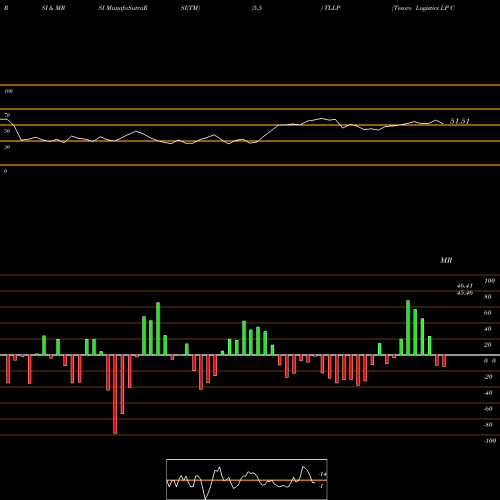
Task: Open the mini oscillator thumbnail chart
Action: point(247,479)
